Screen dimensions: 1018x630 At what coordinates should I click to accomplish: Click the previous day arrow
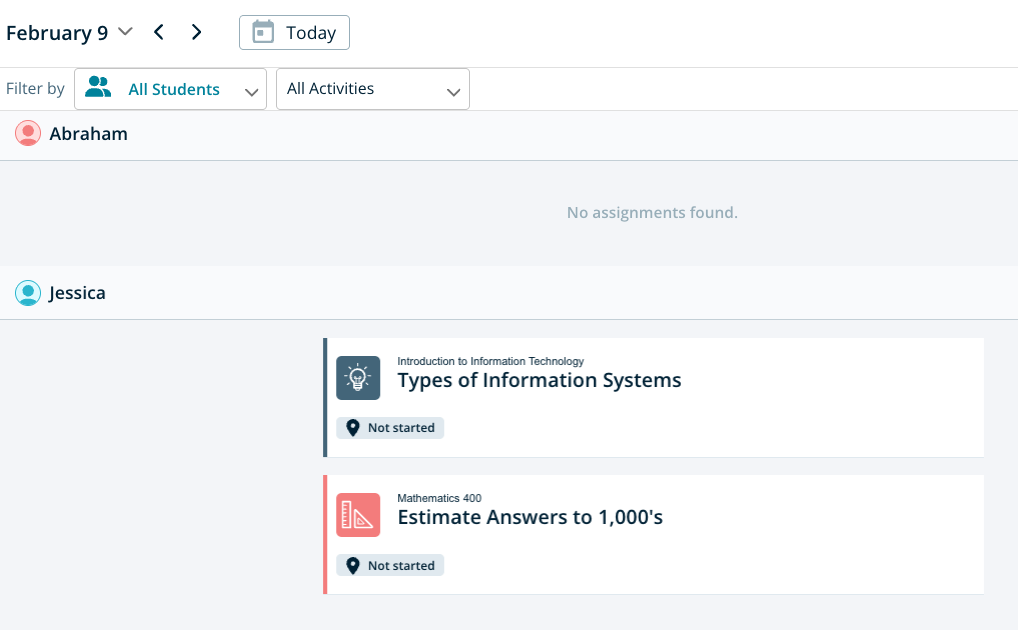(158, 32)
